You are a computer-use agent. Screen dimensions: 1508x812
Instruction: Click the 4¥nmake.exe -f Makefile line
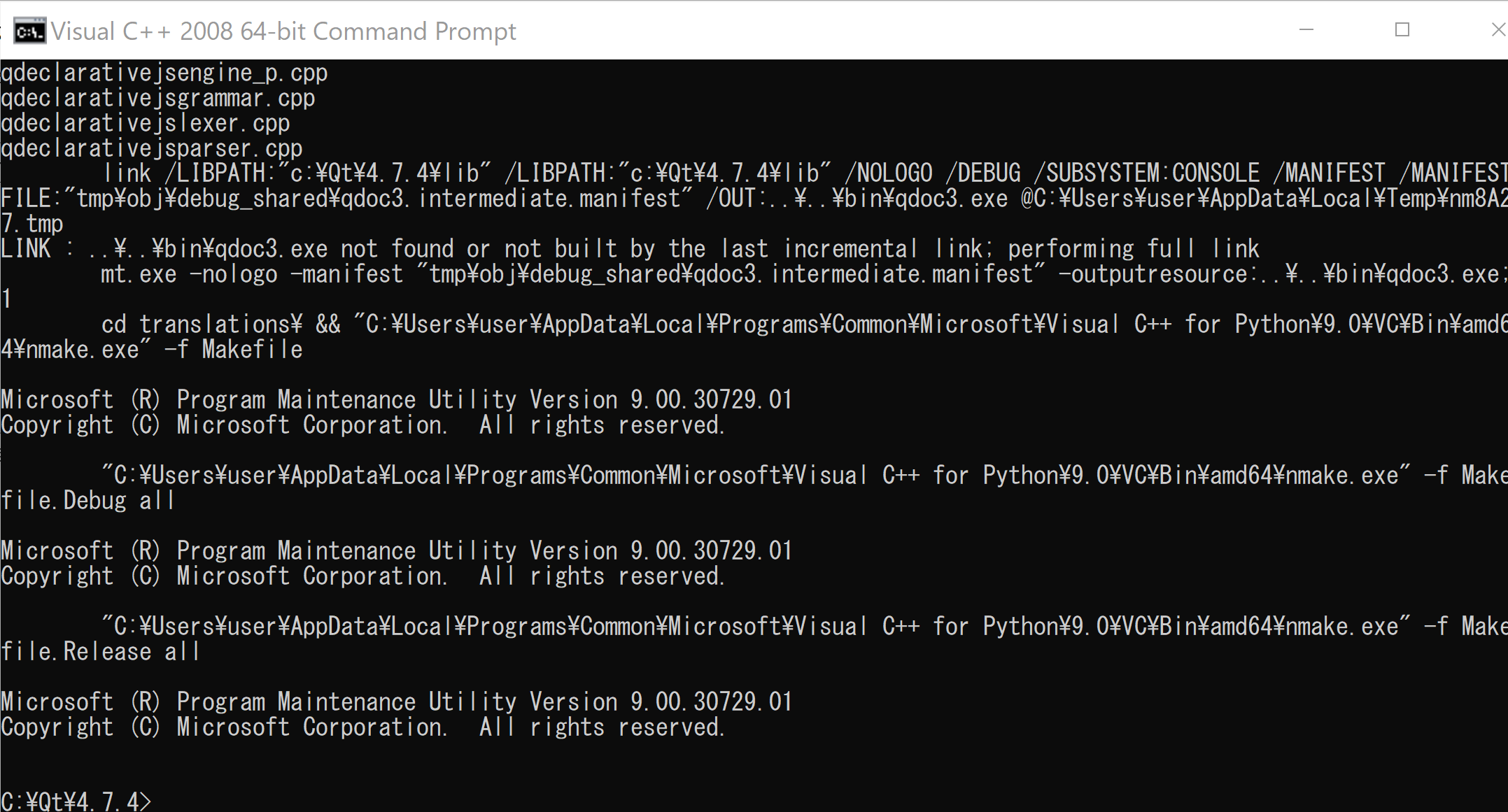tap(152, 350)
